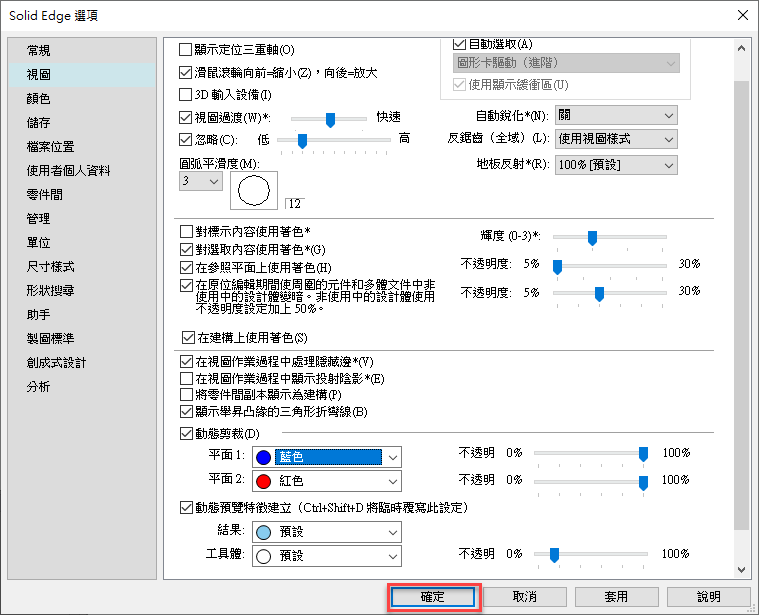Apply settings with 套用 button
Viewport: 759px width, 615px height.
coord(617,597)
